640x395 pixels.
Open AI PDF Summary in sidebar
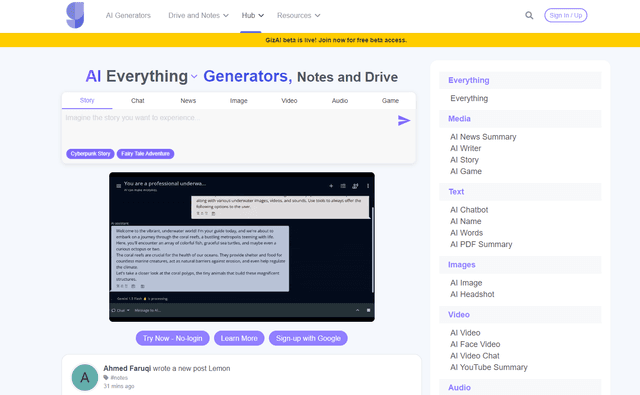tap(481, 244)
